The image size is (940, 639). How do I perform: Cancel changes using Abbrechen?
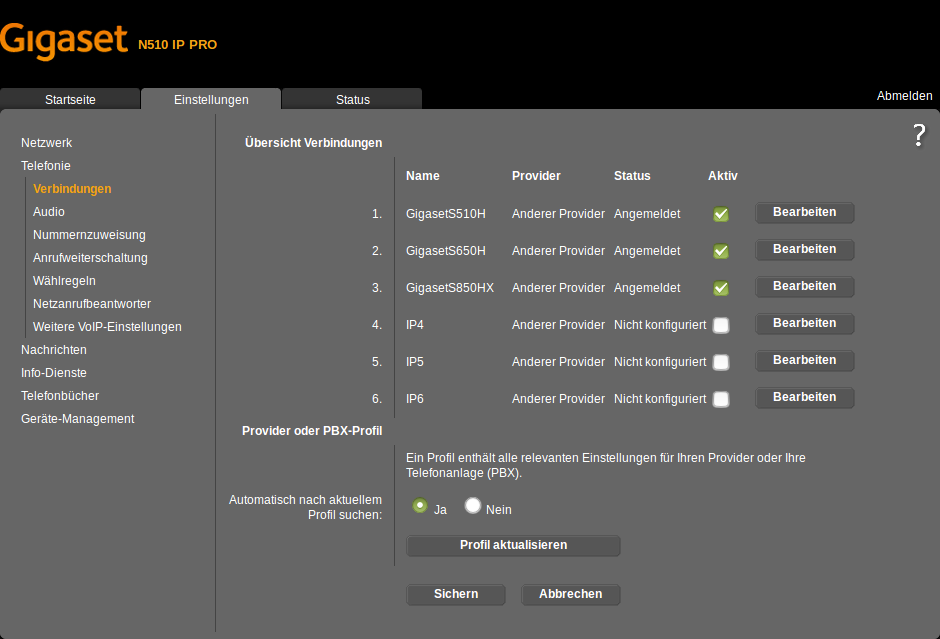(570, 594)
